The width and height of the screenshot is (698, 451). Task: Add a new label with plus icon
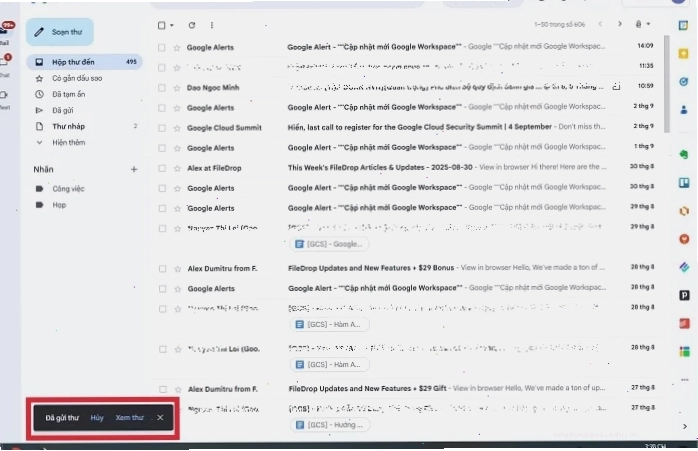(134, 169)
